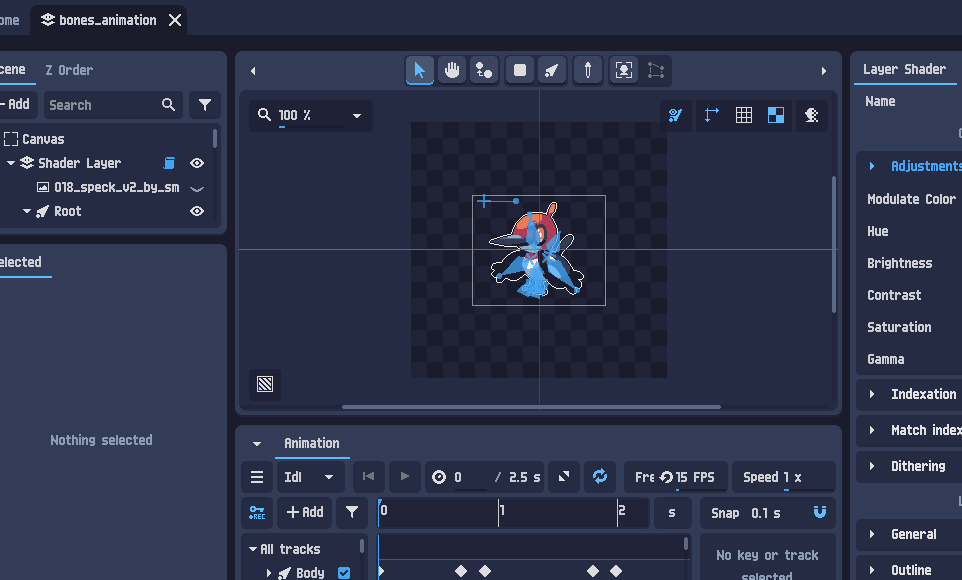Click the canvas vertical scrollbar
This screenshot has height=580, width=962.
click(833, 244)
